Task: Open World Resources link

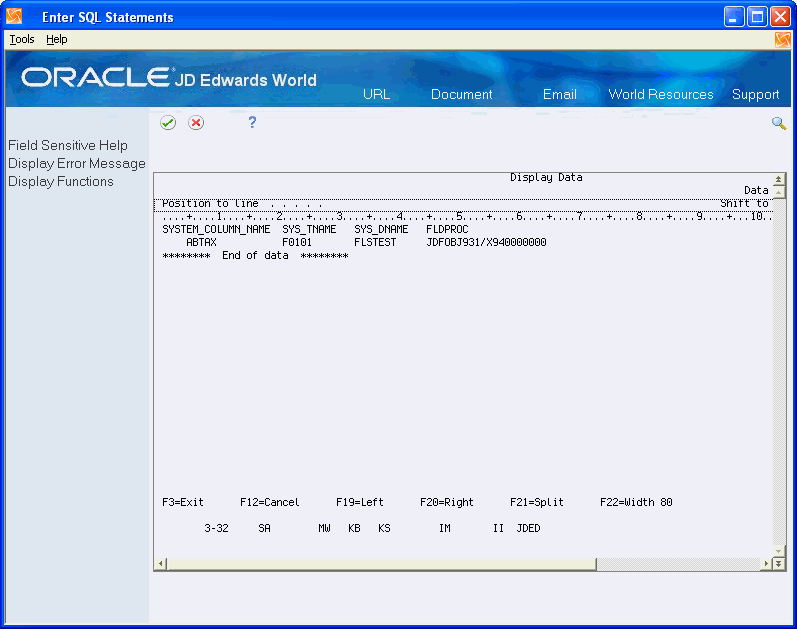Action: (x=661, y=94)
